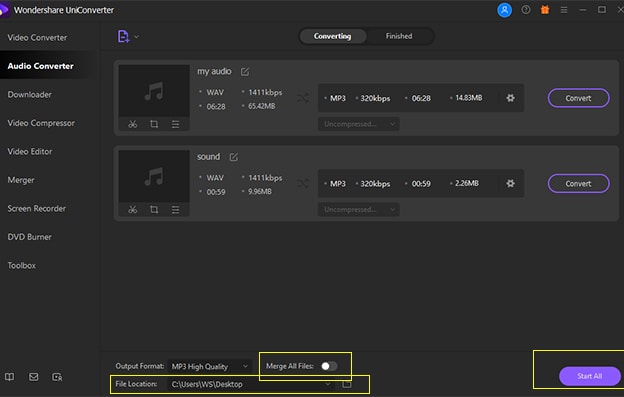Open Downloader in sidebar

tap(30, 95)
